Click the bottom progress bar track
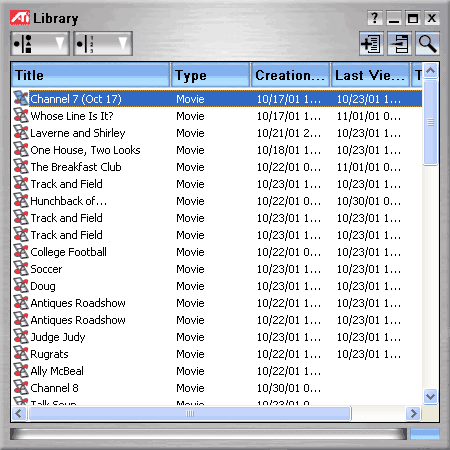Viewport: 450px width, 450px height. pos(208,434)
